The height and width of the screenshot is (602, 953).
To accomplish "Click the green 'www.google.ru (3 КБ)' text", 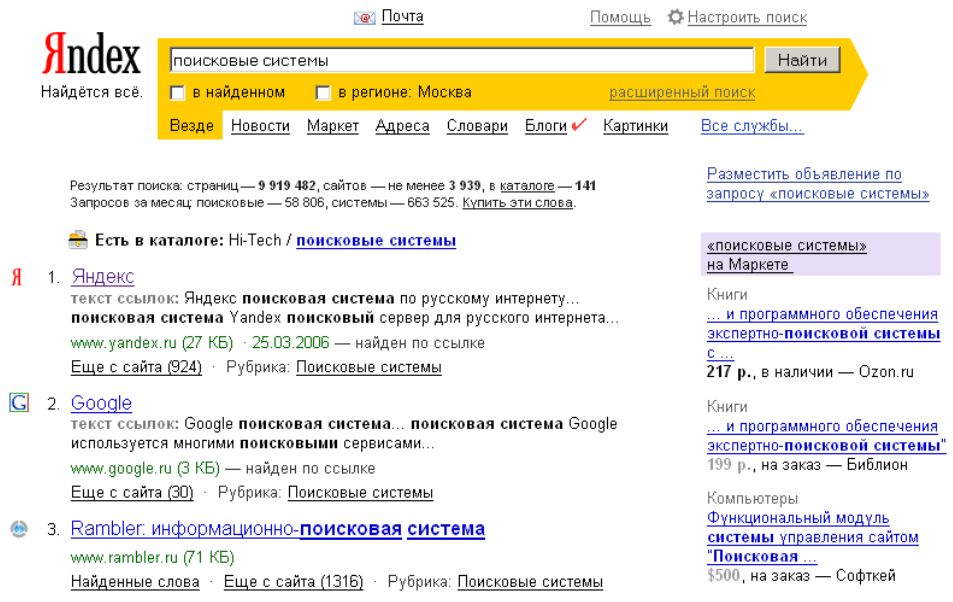I will (145, 468).
